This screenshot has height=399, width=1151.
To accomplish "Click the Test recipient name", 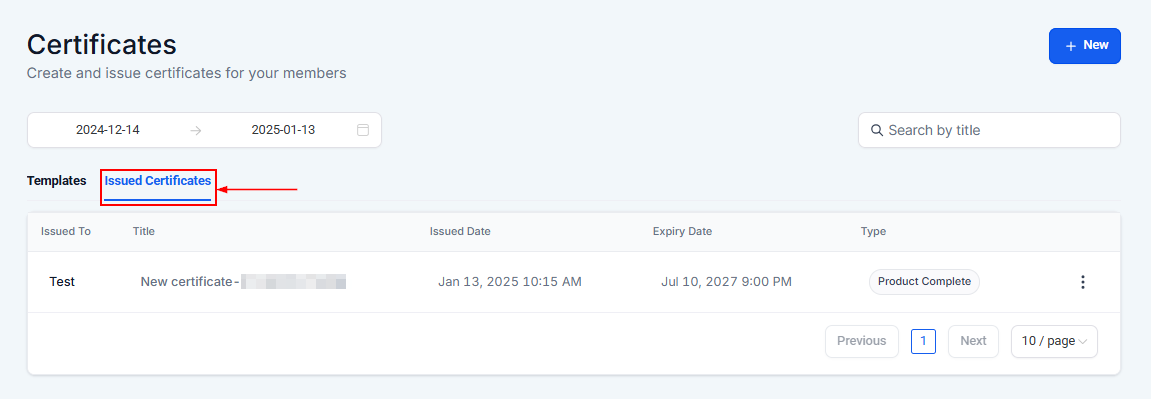I will pyautogui.click(x=62, y=282).
